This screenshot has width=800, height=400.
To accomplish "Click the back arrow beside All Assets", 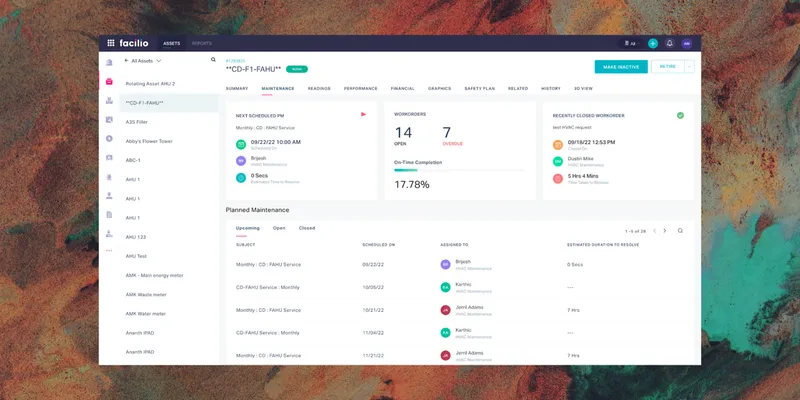I will [x=124, y=61].
